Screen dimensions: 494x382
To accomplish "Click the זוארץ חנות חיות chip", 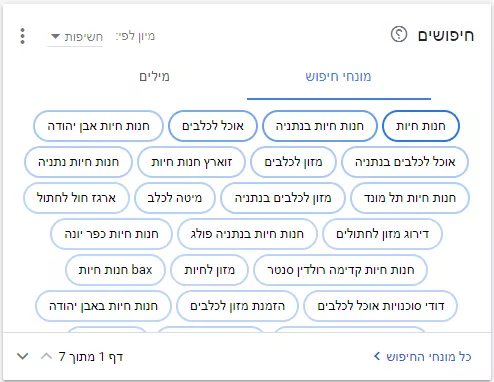I will tap(191, 162).
